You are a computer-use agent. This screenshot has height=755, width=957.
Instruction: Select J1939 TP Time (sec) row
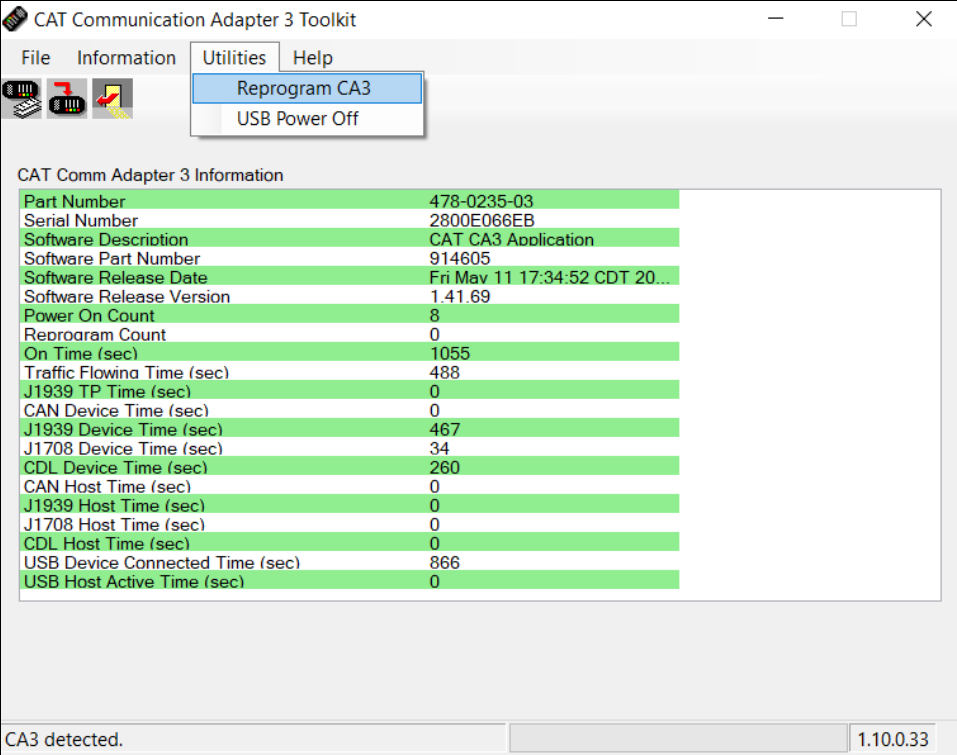(x=350, y=390)
